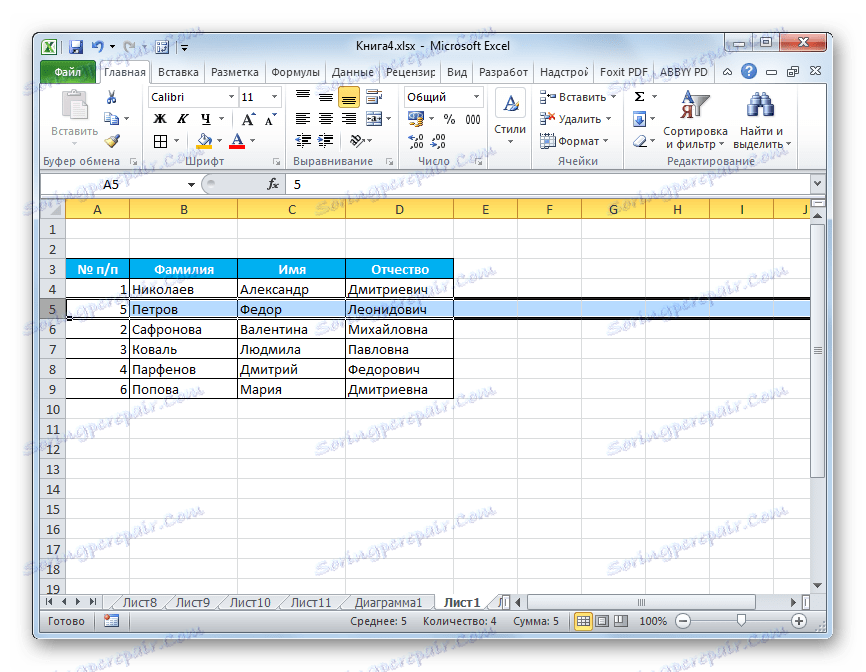Align text left
866x672 pixels.
pyautogui.click(x=302, y=119)
